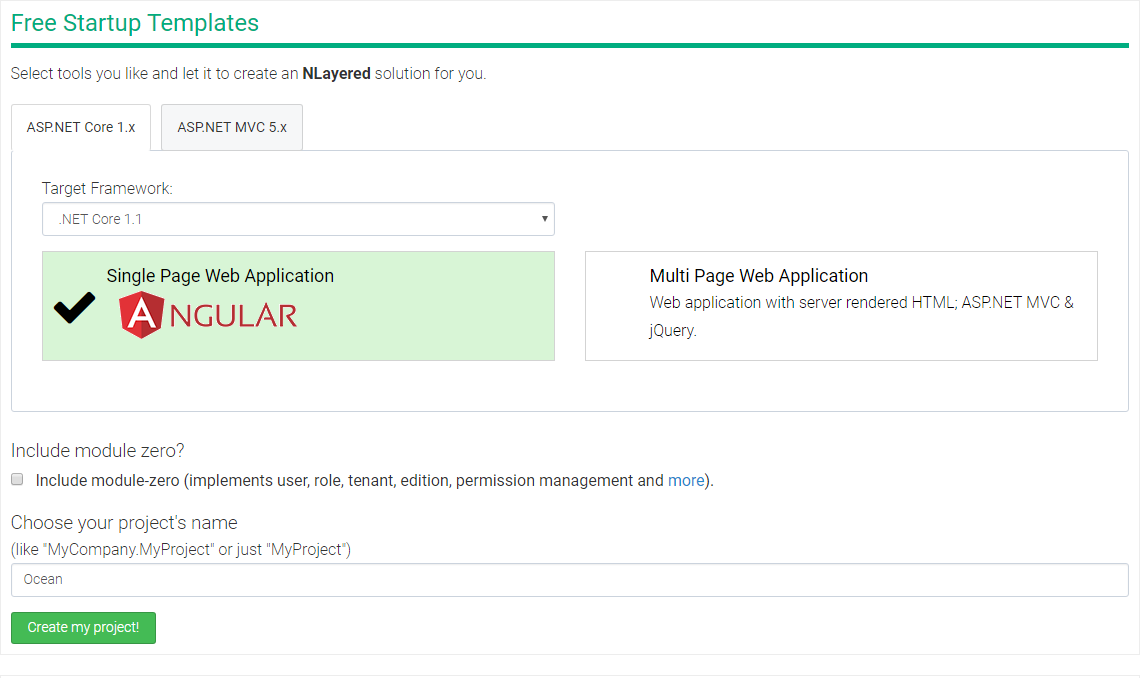Open the 'more' link about module zero

pos(686,481)
